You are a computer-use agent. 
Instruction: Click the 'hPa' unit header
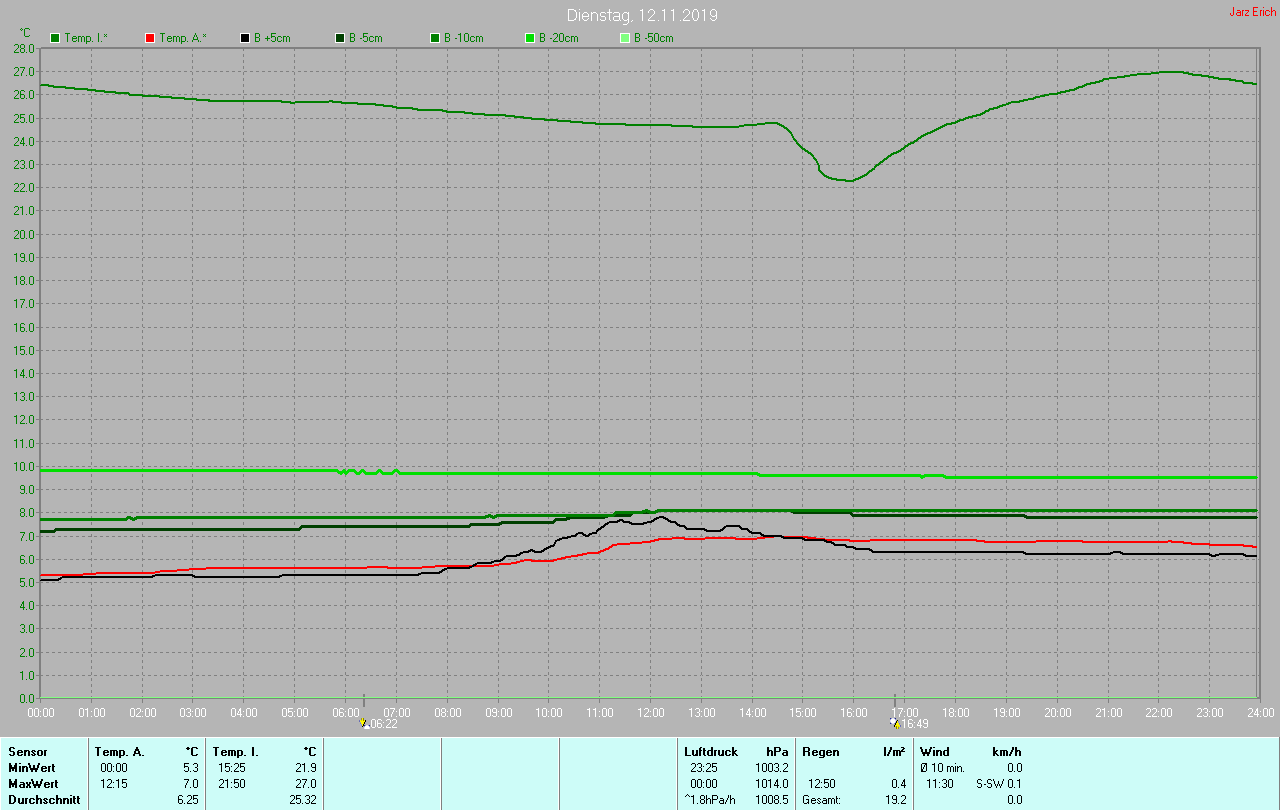click(777, 751)
